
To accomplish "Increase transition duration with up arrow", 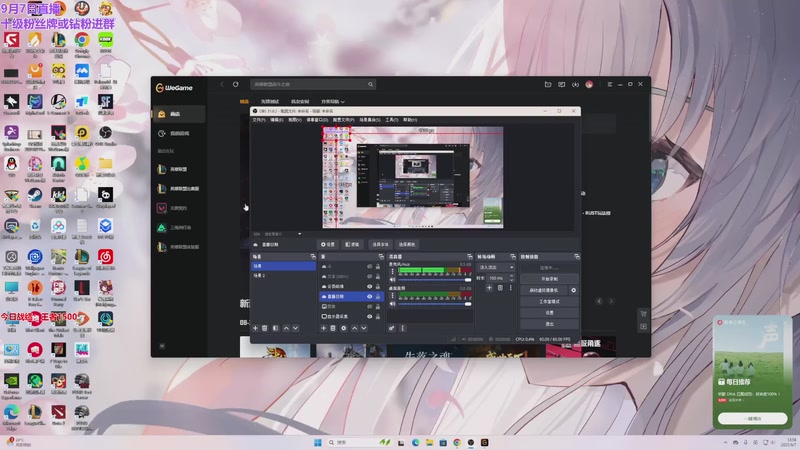I will 511,276.
